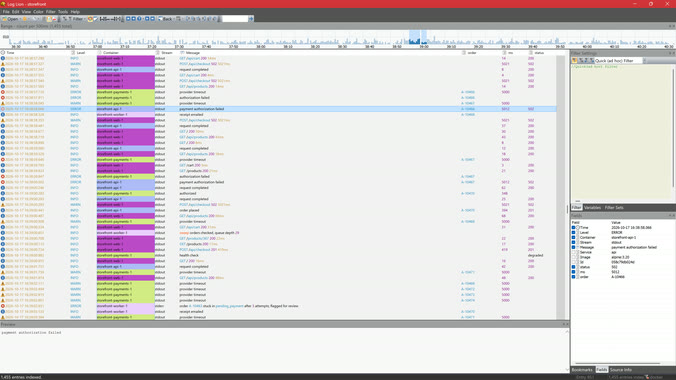This screenshot has height=380, width=676.
Task: Click the Level column header
Action: (83, 53)
